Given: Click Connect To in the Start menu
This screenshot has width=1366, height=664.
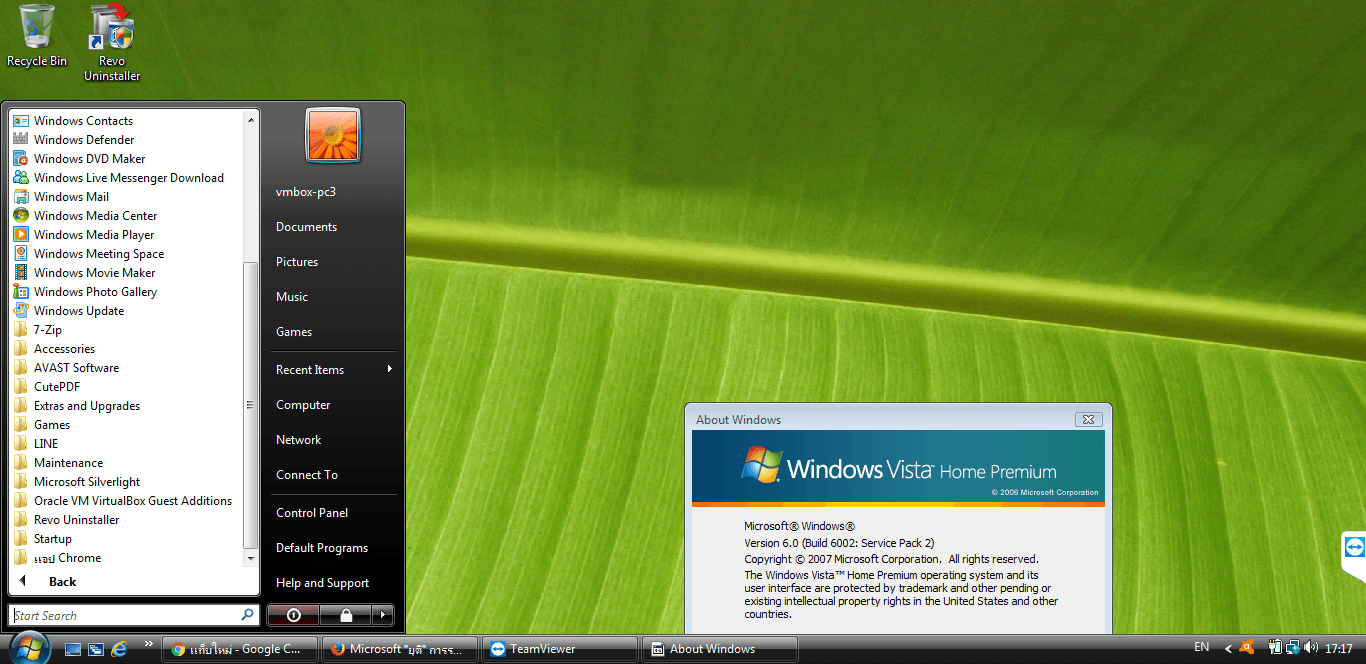Looking at the screenshot, I should click(307, 475).
